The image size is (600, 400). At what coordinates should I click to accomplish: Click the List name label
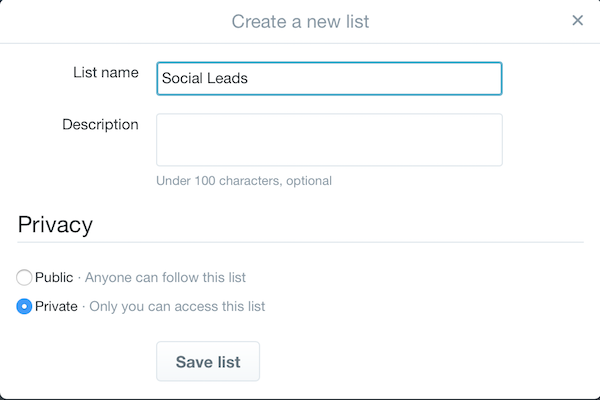click(106, 73)
